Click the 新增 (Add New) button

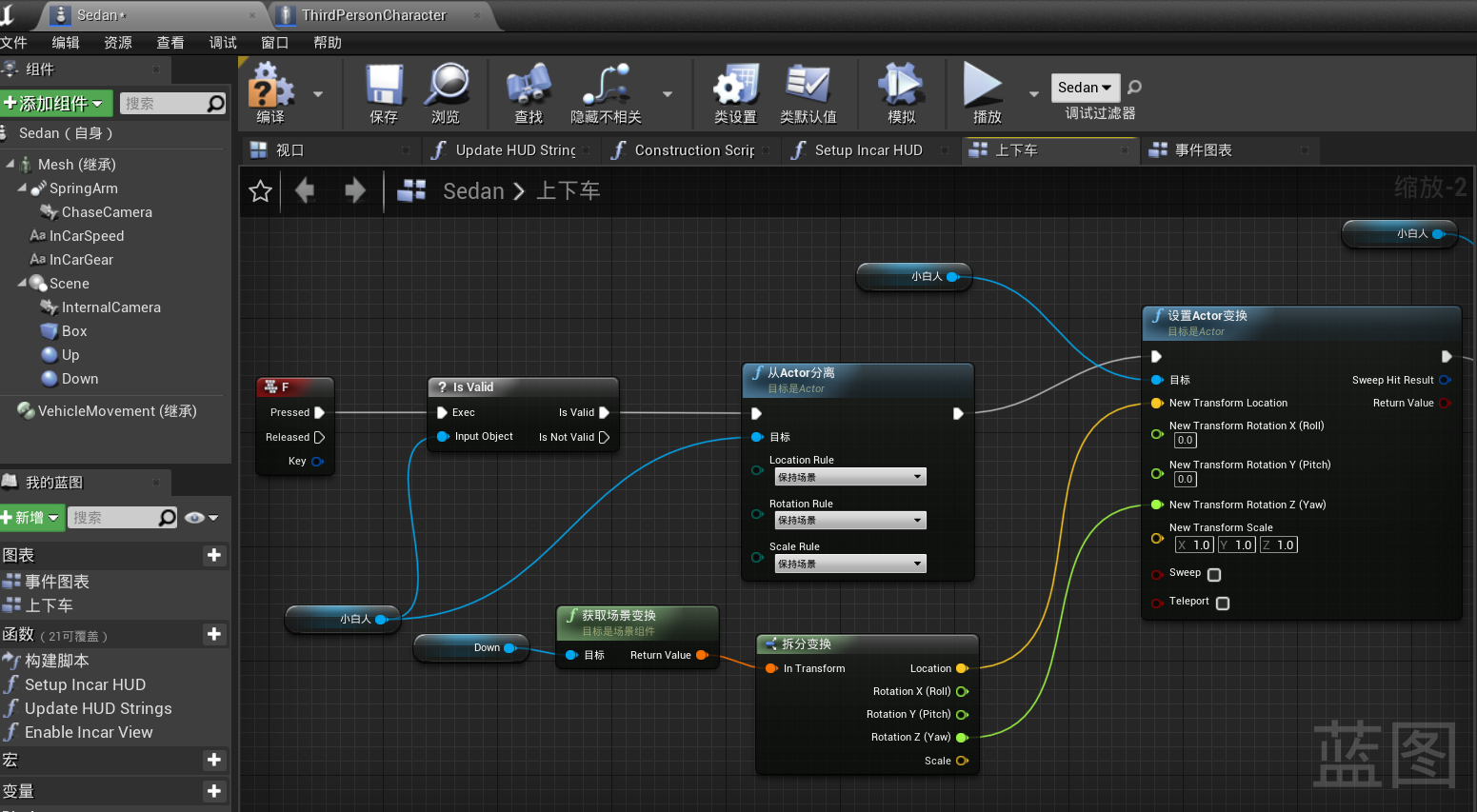[x=31, y=518]
